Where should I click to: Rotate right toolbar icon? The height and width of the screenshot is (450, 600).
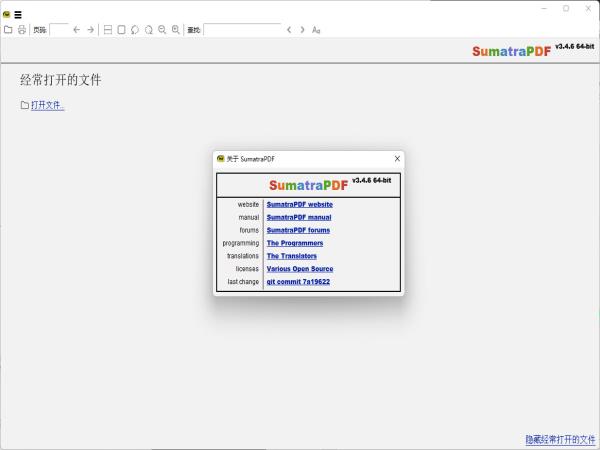pyautogui.click(x=148, y=29)
